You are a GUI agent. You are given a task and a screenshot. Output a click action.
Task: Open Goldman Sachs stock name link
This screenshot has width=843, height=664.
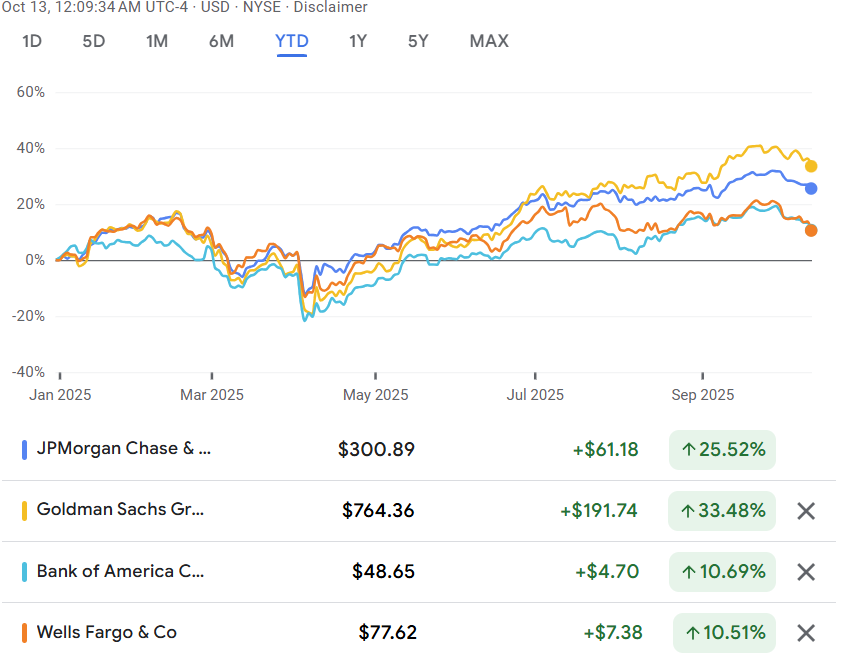coord(120,510)
